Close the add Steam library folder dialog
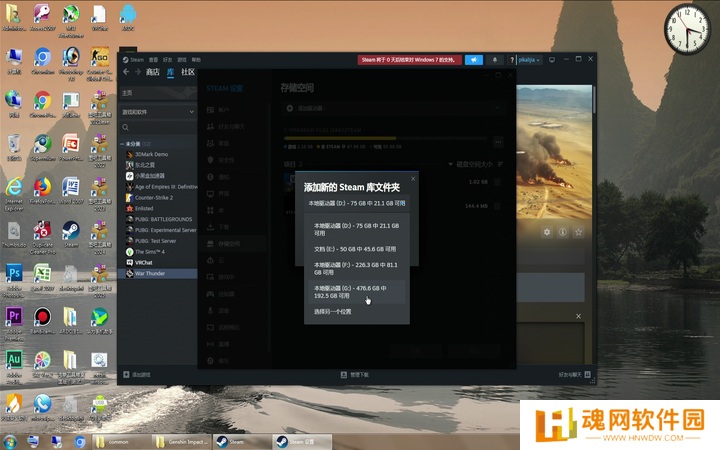720x450 pixels. tap(413, 179)
